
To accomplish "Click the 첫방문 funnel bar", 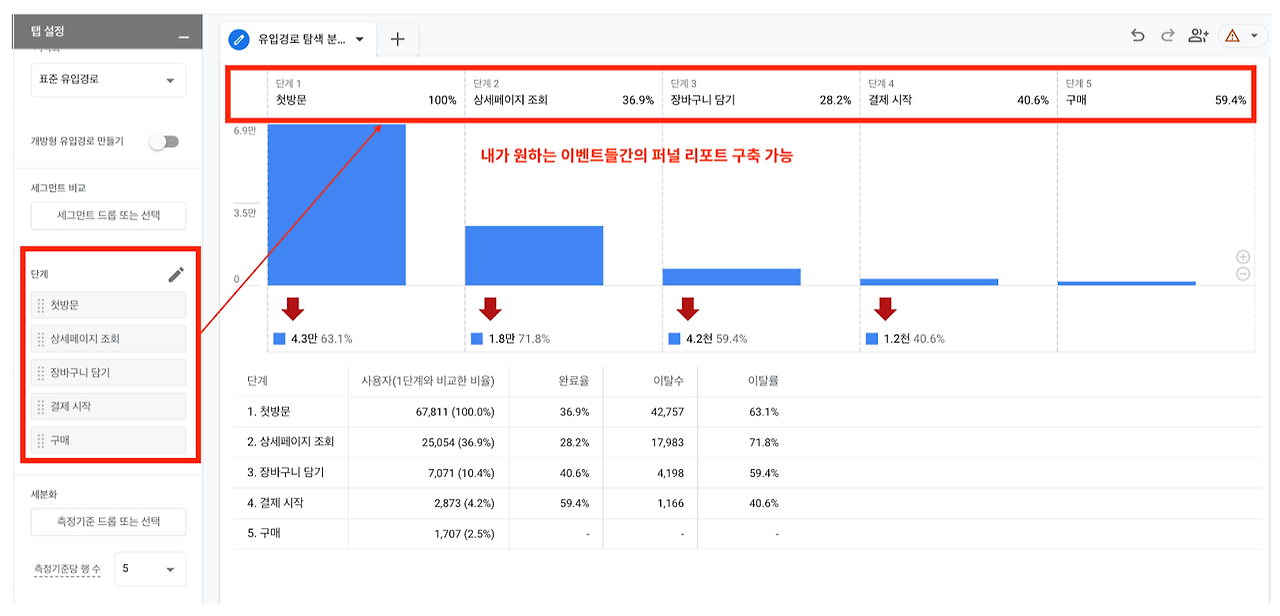I will click(337, 205).
